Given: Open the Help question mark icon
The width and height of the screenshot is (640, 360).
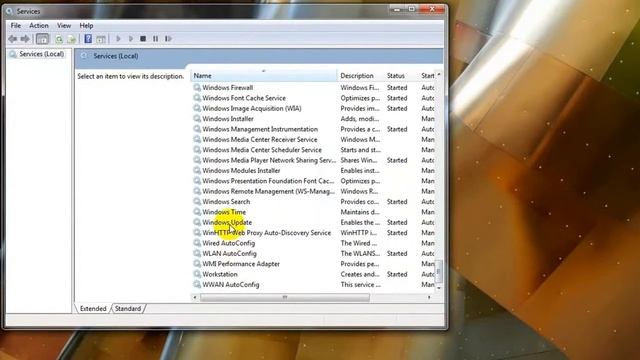Looking at the screenshot, I should pos(88,39).
